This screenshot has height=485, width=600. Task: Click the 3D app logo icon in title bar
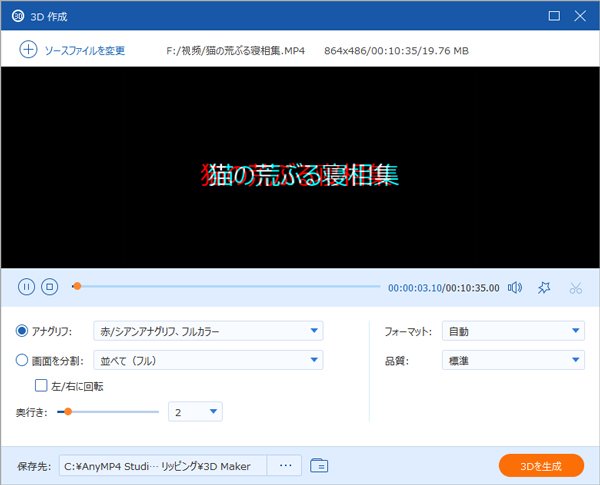pos(18,16)
